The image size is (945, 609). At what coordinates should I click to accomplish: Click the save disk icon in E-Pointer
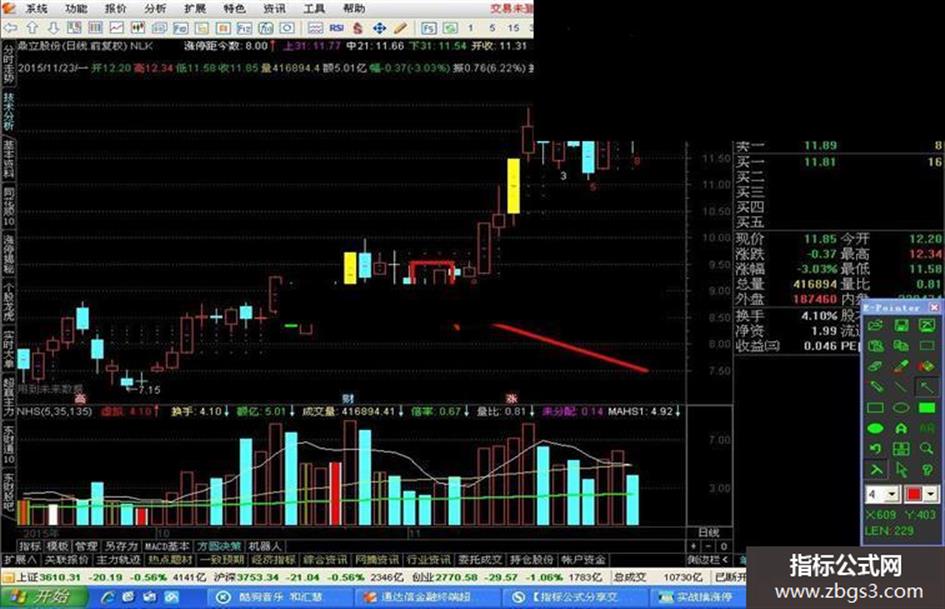(x=902, y=326)
